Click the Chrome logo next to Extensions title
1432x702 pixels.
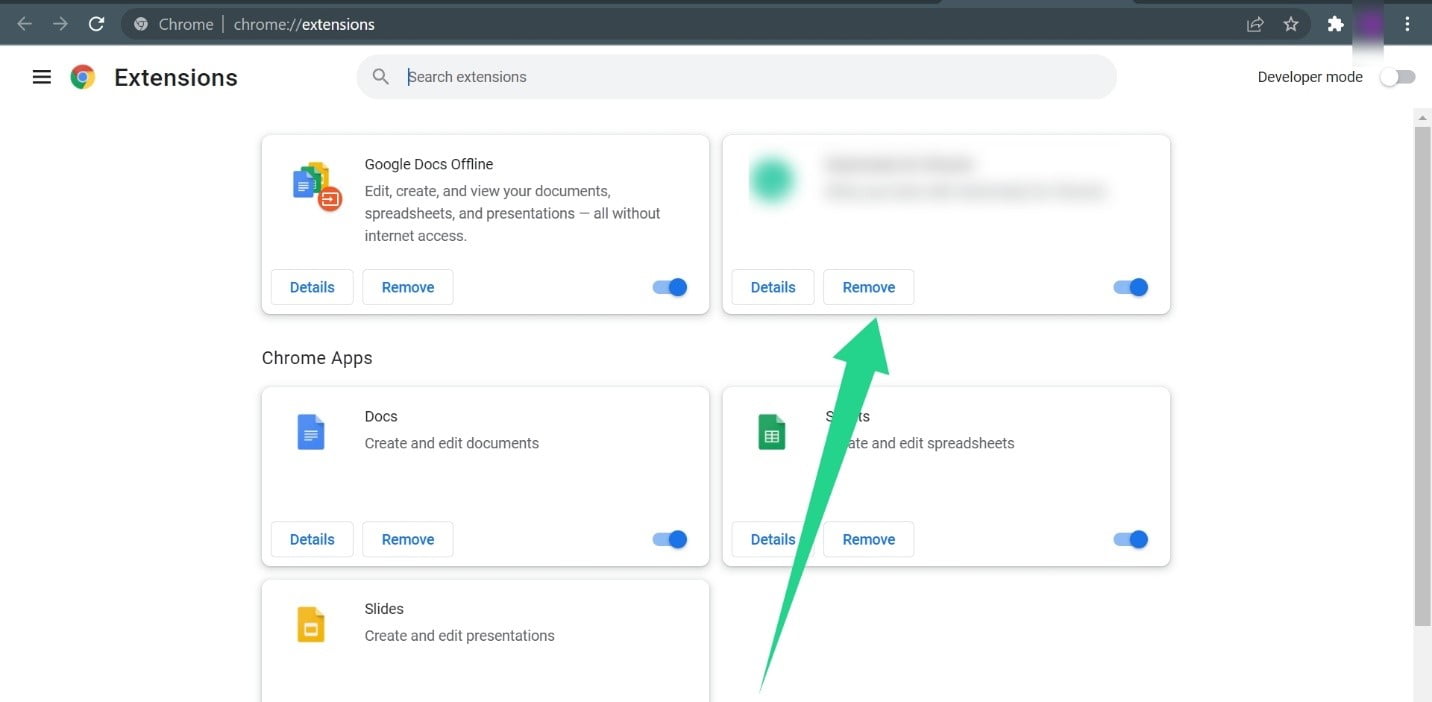click(83, 77)
